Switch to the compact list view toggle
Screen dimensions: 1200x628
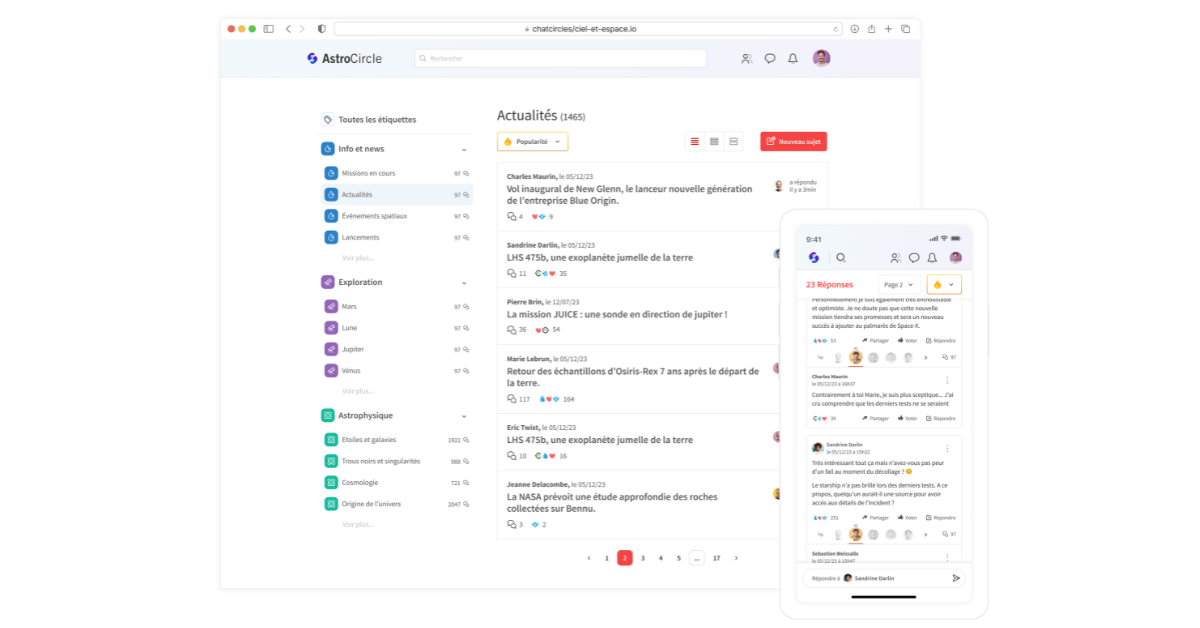click(x=714, y=142)
